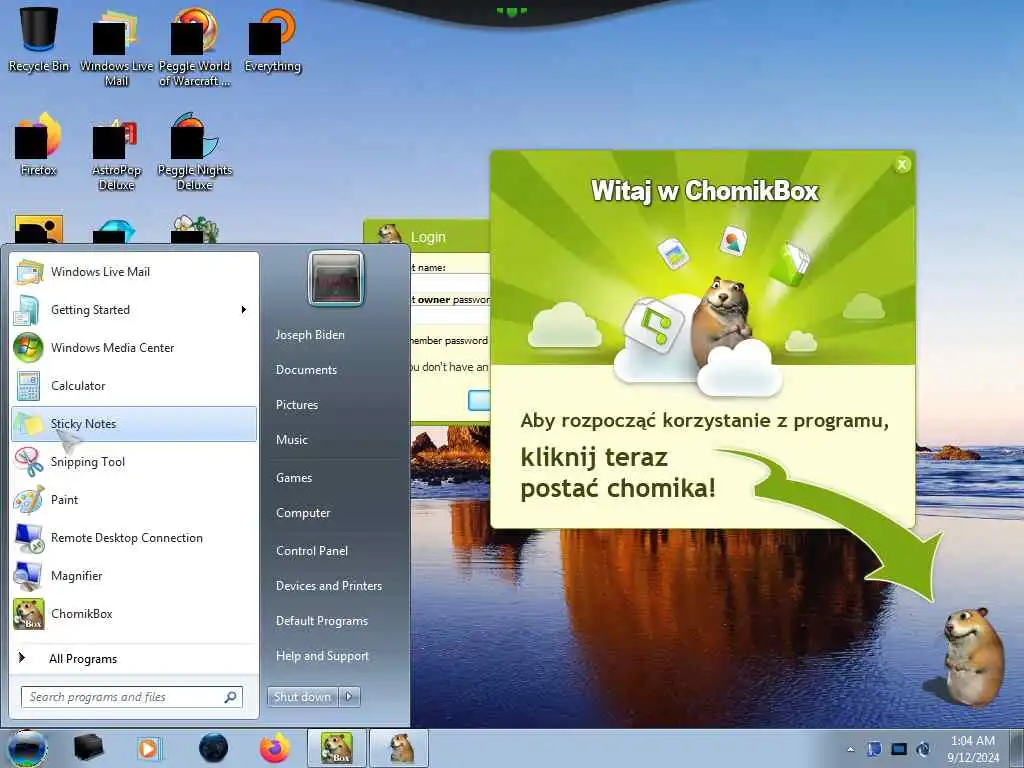Open Help and Support

click(x=322, y=656)
